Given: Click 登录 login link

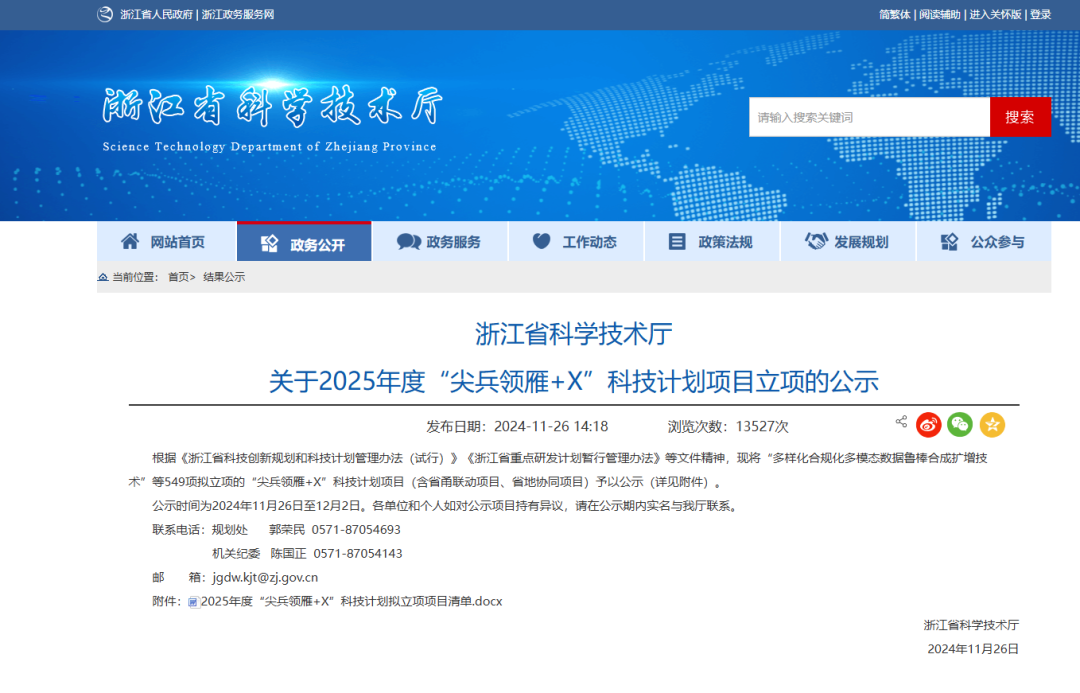Looking at the screenshot, I should click(x=1040, y=14).
